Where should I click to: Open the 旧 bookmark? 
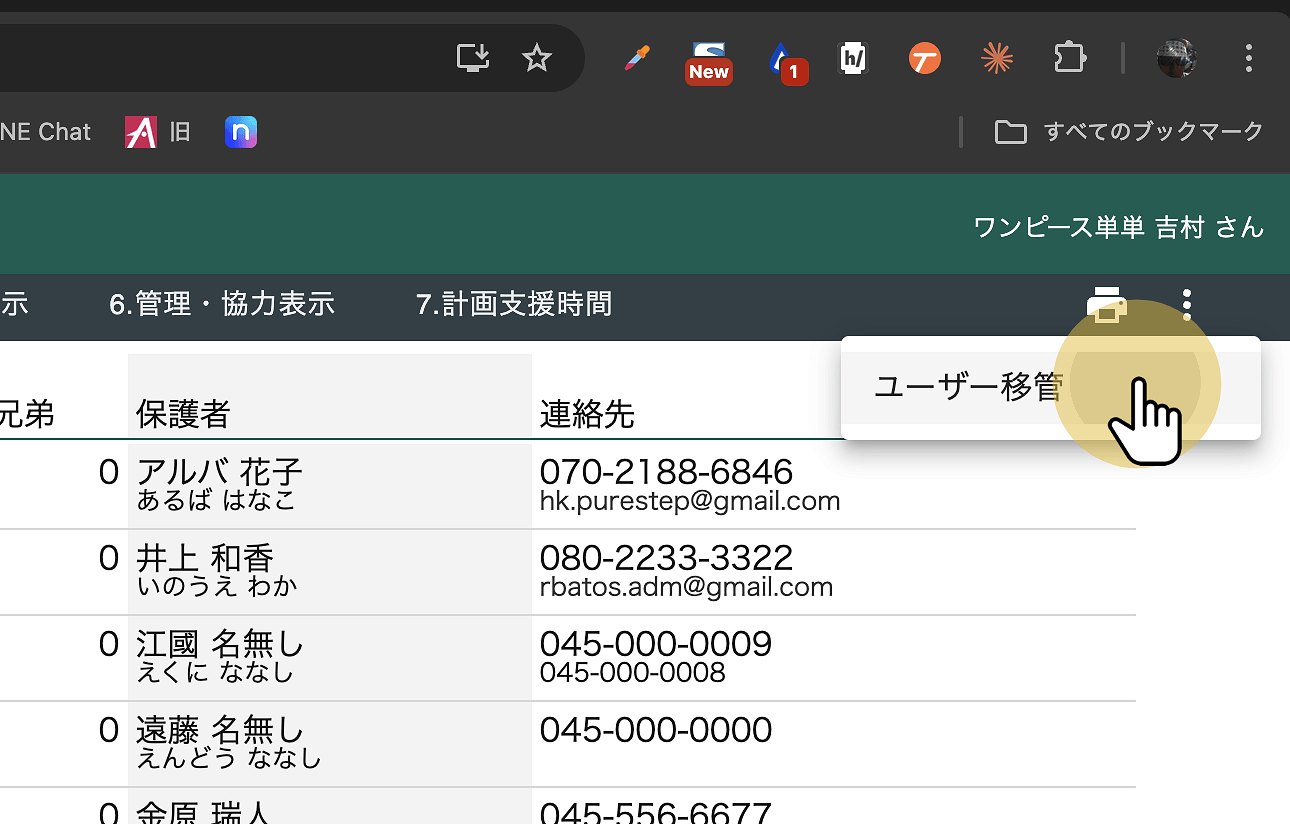coord(158,132)
